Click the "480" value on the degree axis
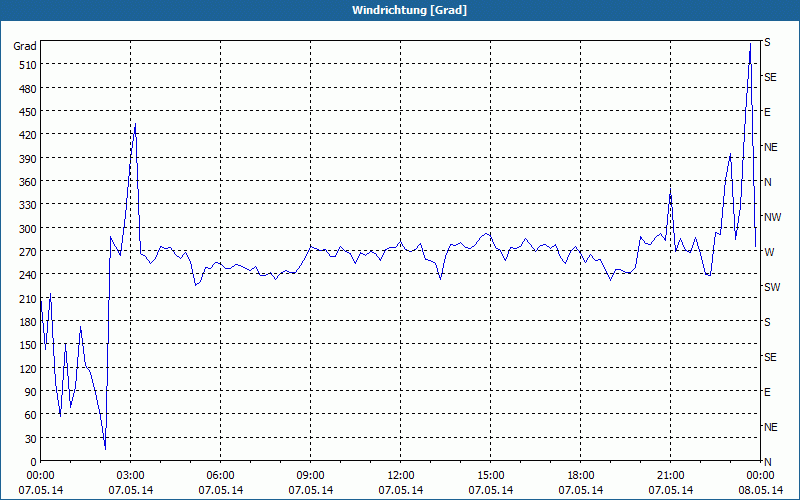The width and height of the screenshot is (800, 500). click(x=28, y=89)
